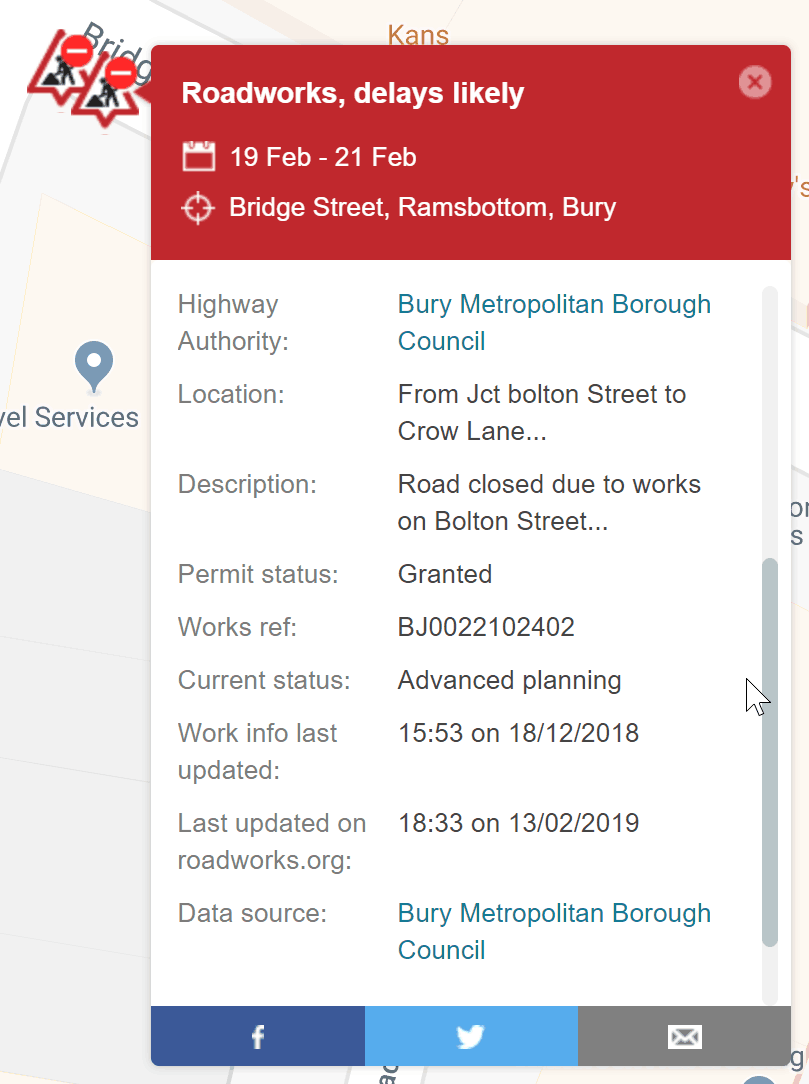Click the blue location pin on map
The height and width of the screenshot is (1084, 809).
coord(95,366)
